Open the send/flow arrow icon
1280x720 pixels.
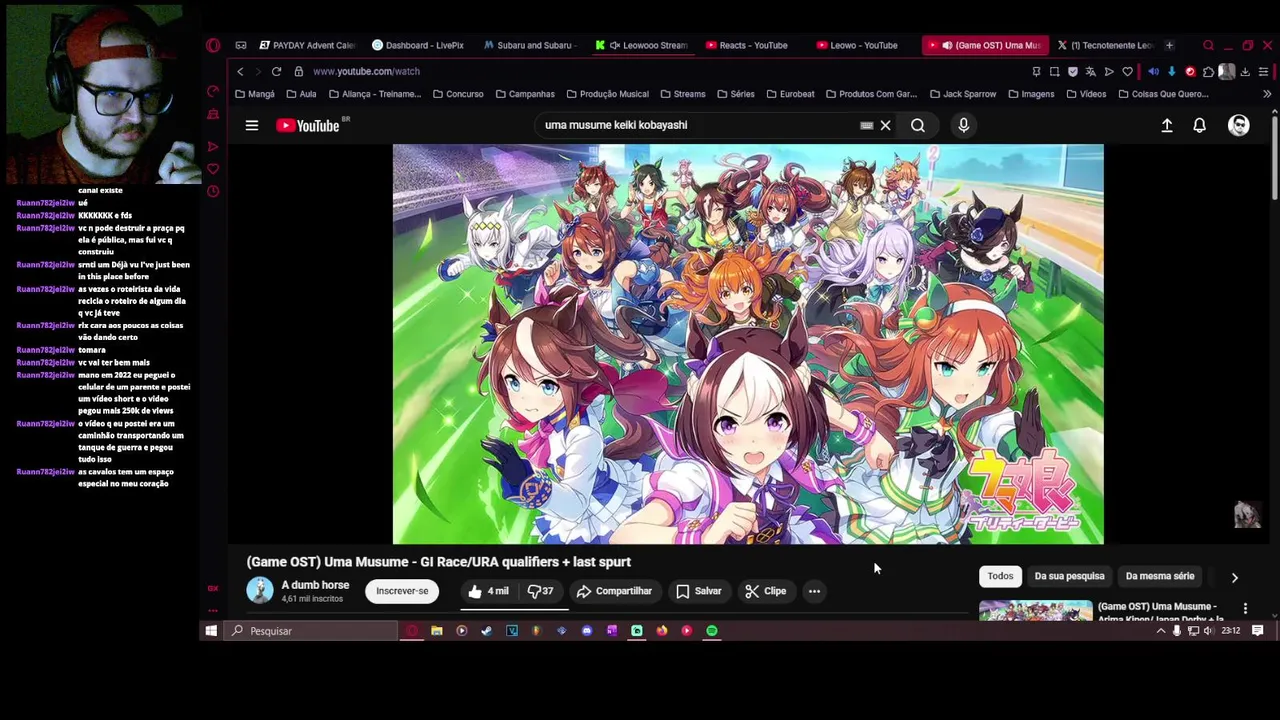1109,71
